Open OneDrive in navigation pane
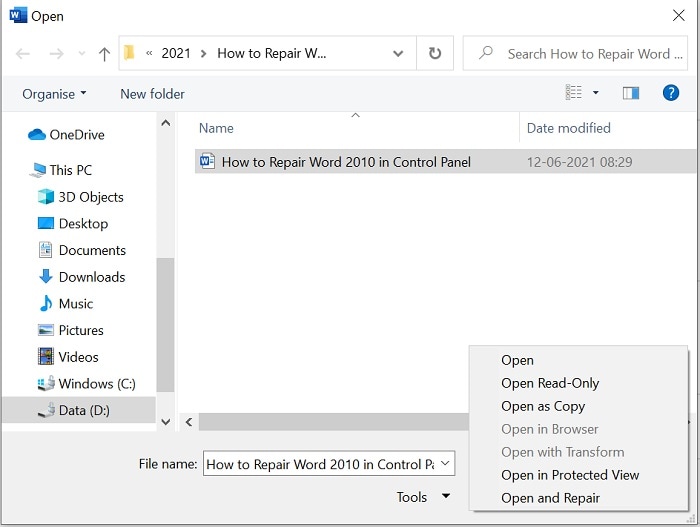Viewport: 700px width, 527px height. (x=77, y=134)
